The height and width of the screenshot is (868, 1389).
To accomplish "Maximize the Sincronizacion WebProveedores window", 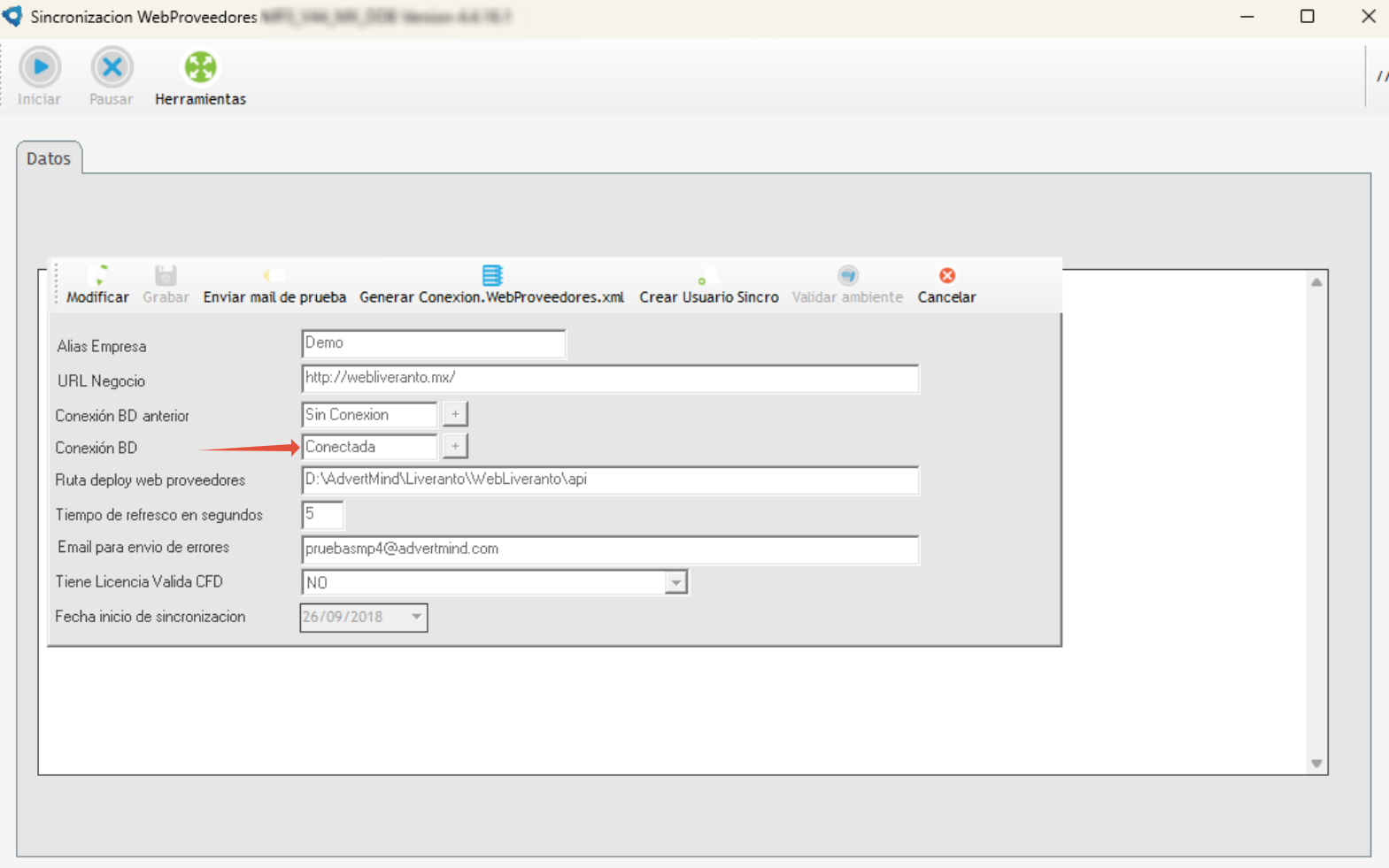I will point(1308,17).
